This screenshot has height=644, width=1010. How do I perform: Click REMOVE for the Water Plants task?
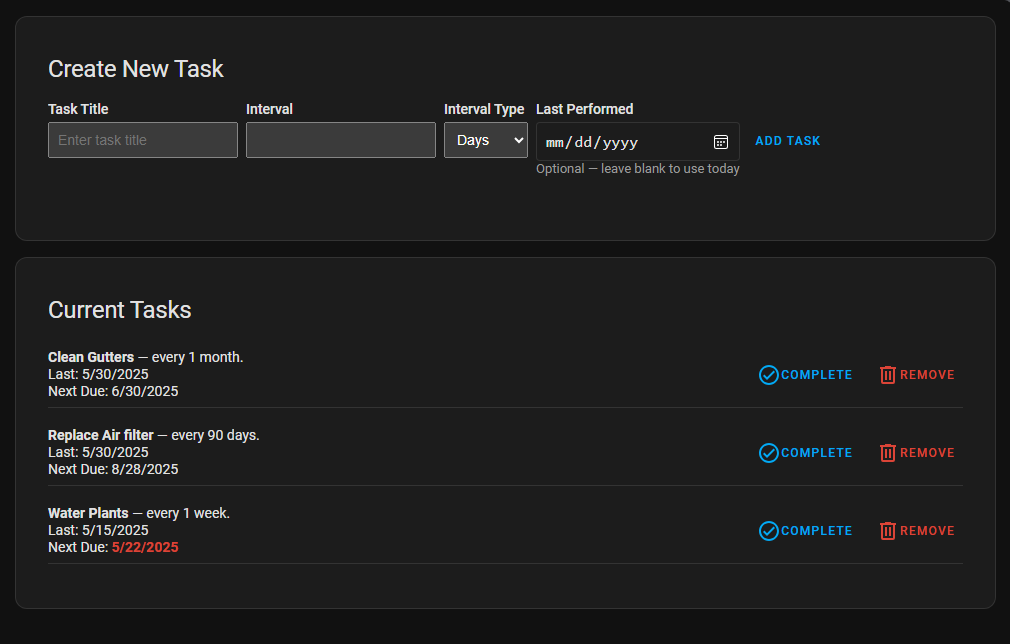(x=917, y=530)
